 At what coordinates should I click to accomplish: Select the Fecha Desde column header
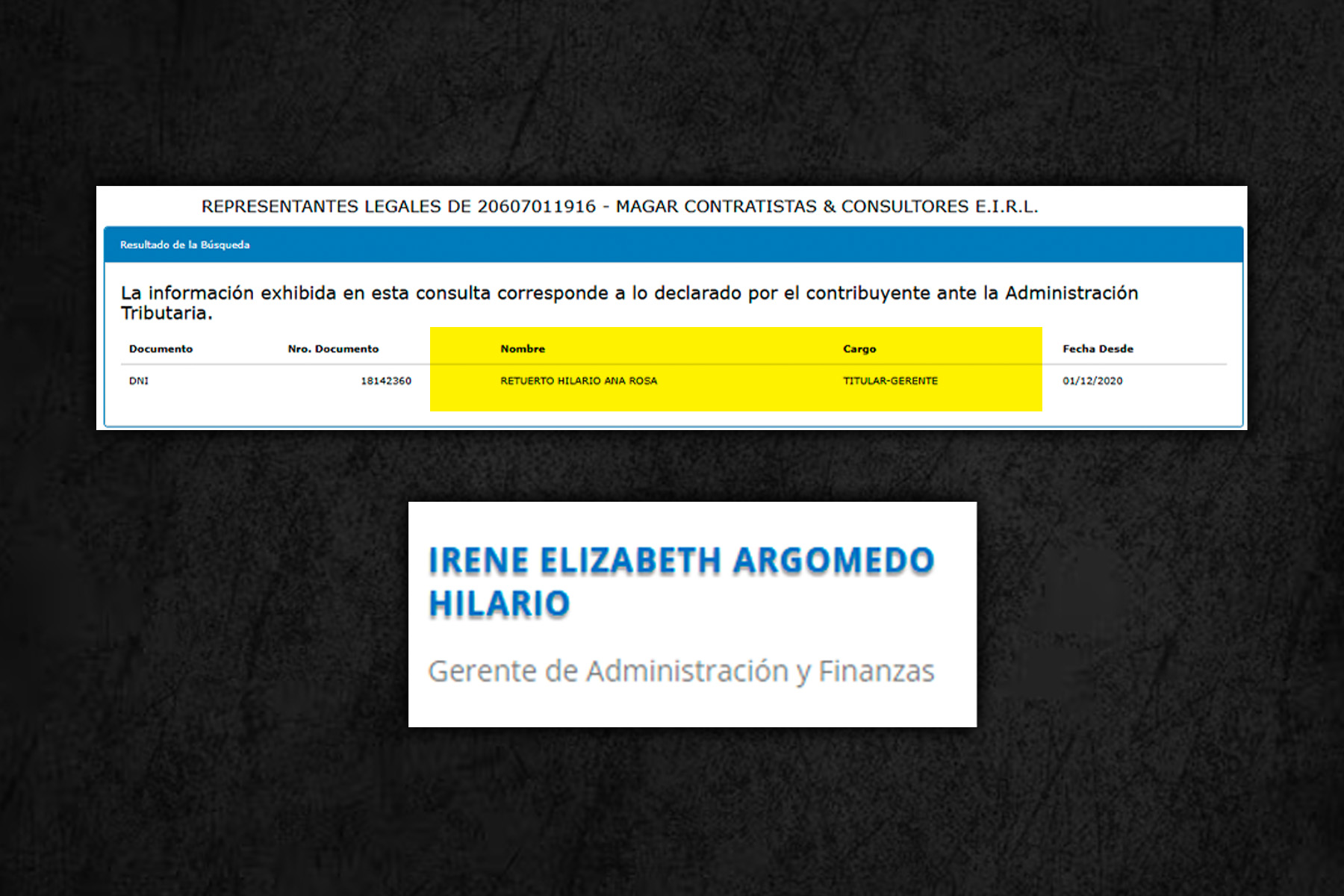pyautogui.click(x=1098, y=349)
